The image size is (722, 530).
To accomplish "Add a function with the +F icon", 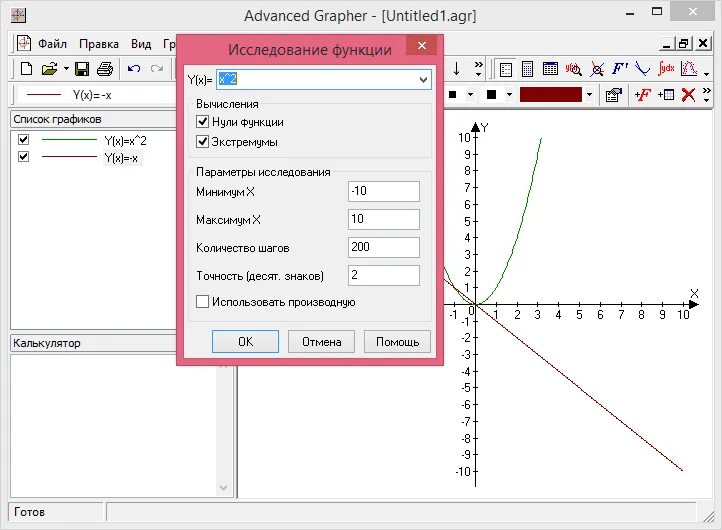I will tap(642, 95).
